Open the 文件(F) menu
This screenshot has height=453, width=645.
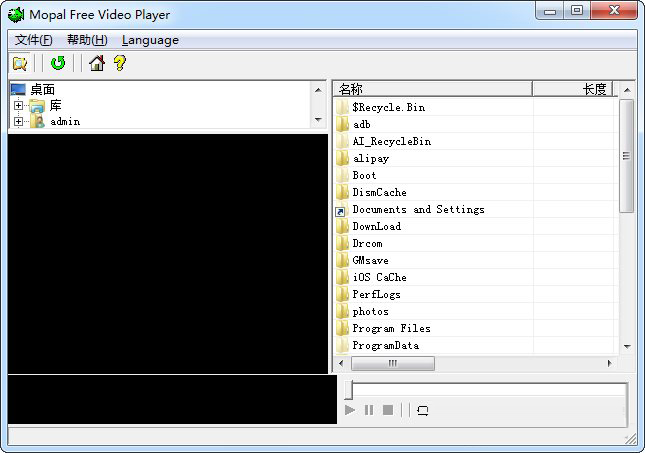pos(34,40)
